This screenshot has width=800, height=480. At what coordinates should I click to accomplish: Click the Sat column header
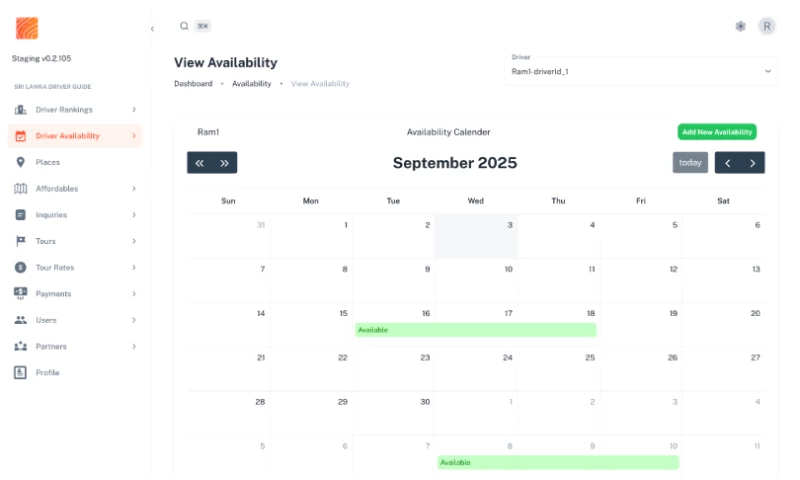pyautogui.click(x=723, y=201)
